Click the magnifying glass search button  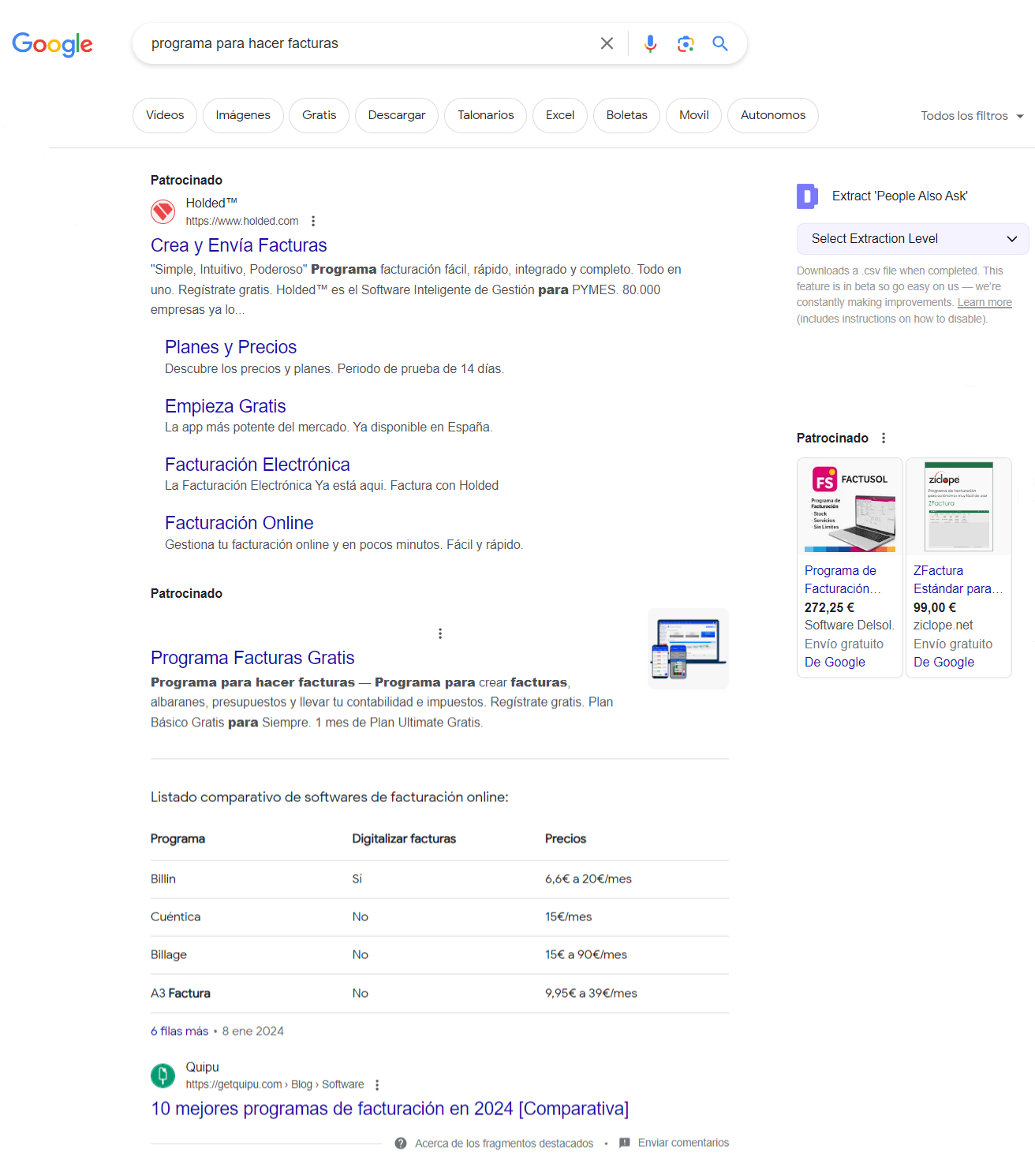(720, 43)
